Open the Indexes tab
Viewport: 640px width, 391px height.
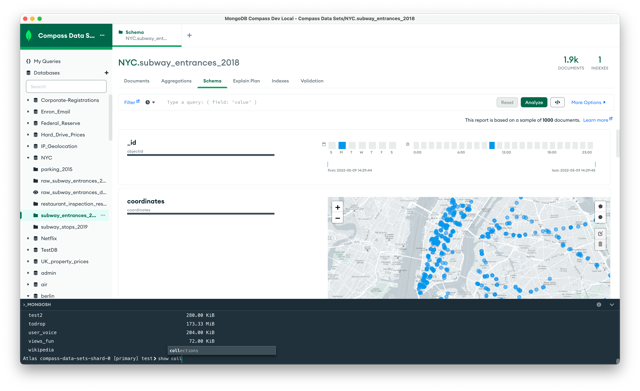280,81
